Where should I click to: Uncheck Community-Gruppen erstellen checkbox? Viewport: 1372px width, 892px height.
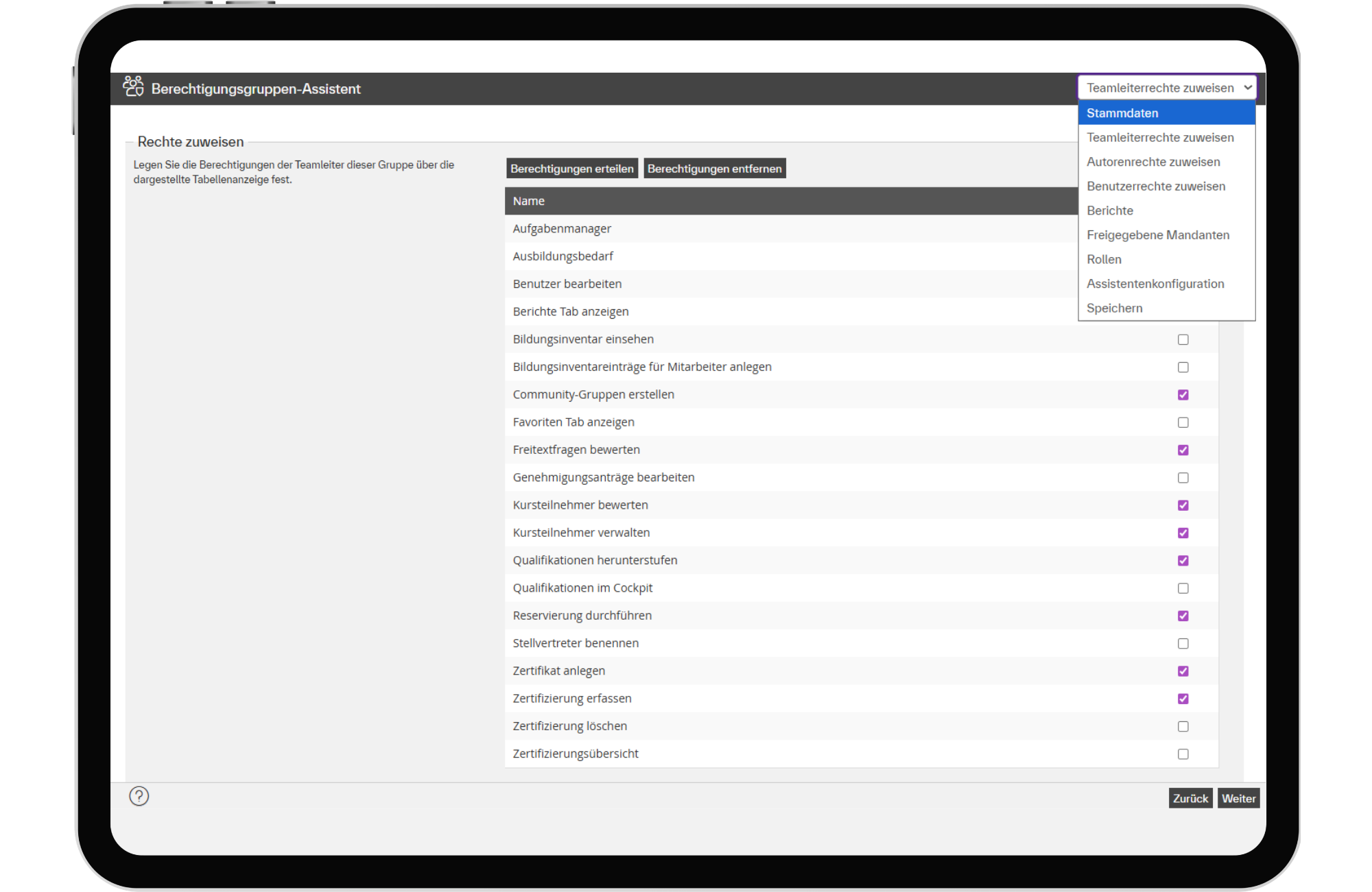[1183, 395]
